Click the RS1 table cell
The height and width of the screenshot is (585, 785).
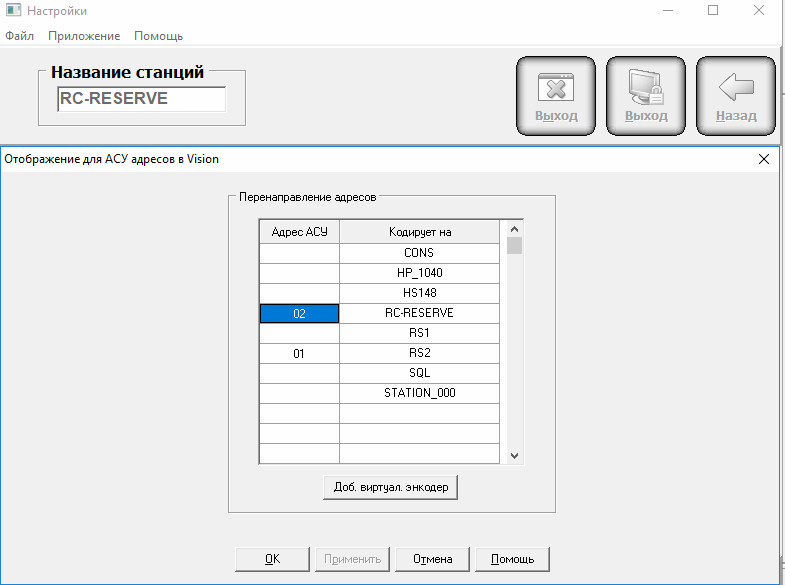point(420,333)
